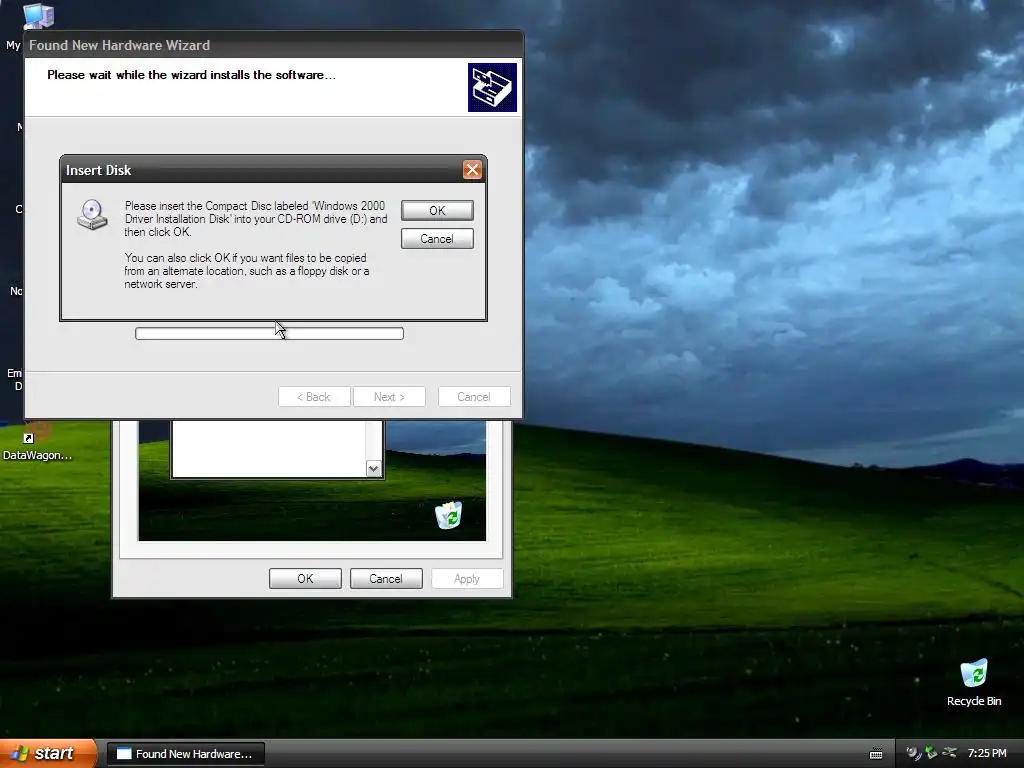The image size is (1024, 768).
Task: Click the new hardware tray icon
Action: [913, 753]
